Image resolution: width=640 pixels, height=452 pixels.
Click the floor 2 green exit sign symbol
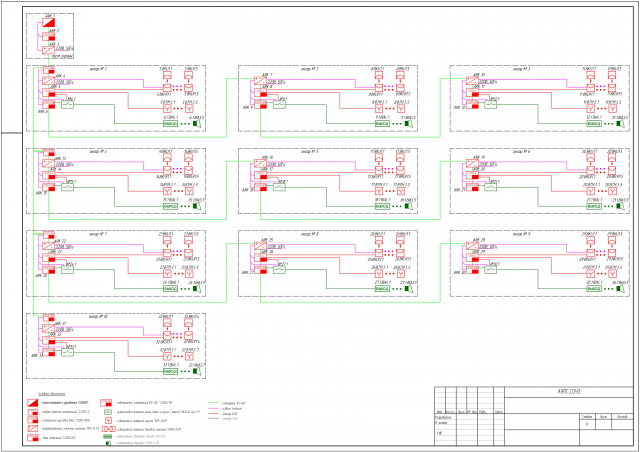coord(382,123)
